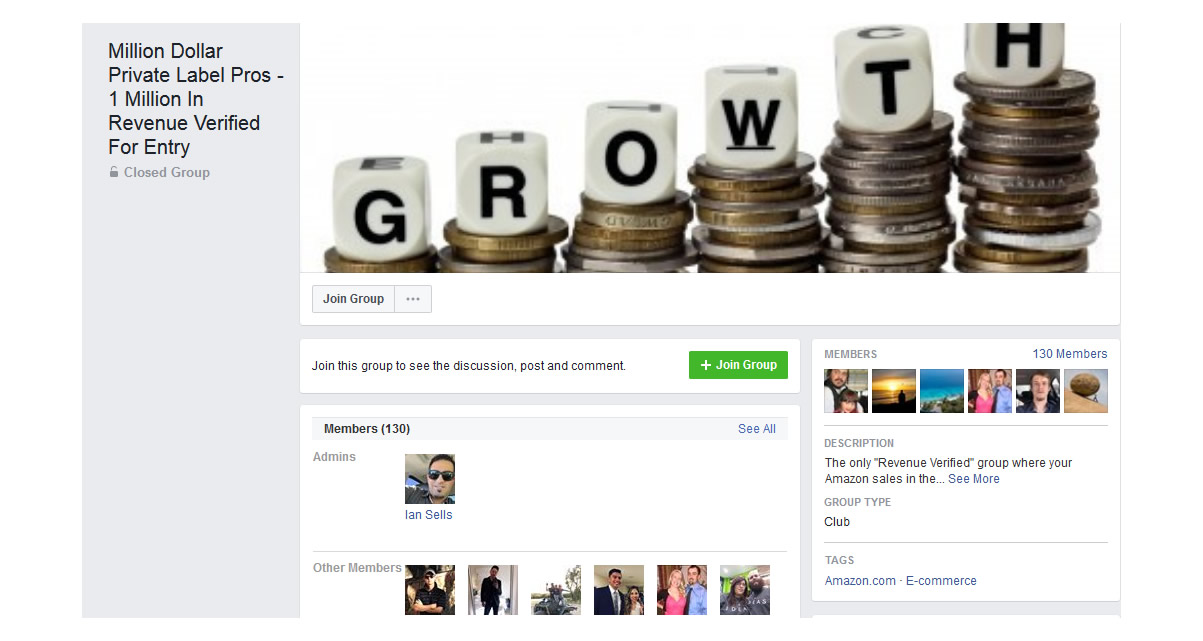
Task: Open the three-dots more options menu
Action: coord(413,299)
